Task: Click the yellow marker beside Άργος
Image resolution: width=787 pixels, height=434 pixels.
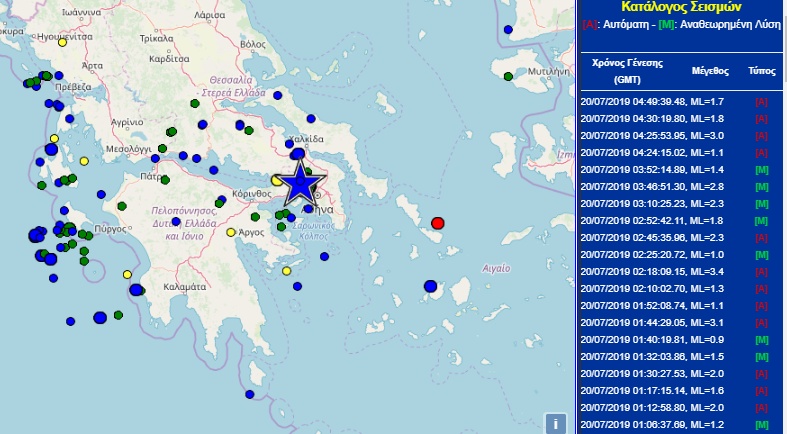Action: click(231, 232)
